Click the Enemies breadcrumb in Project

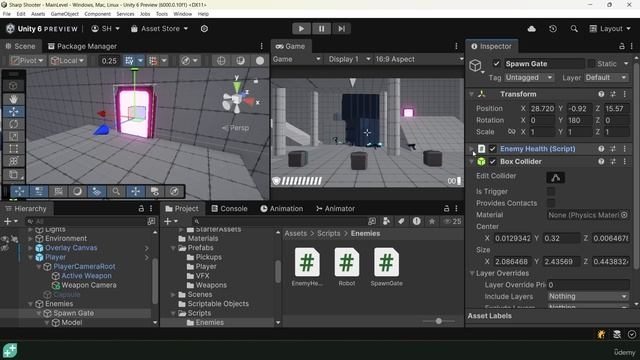click(x=365, y=233)
